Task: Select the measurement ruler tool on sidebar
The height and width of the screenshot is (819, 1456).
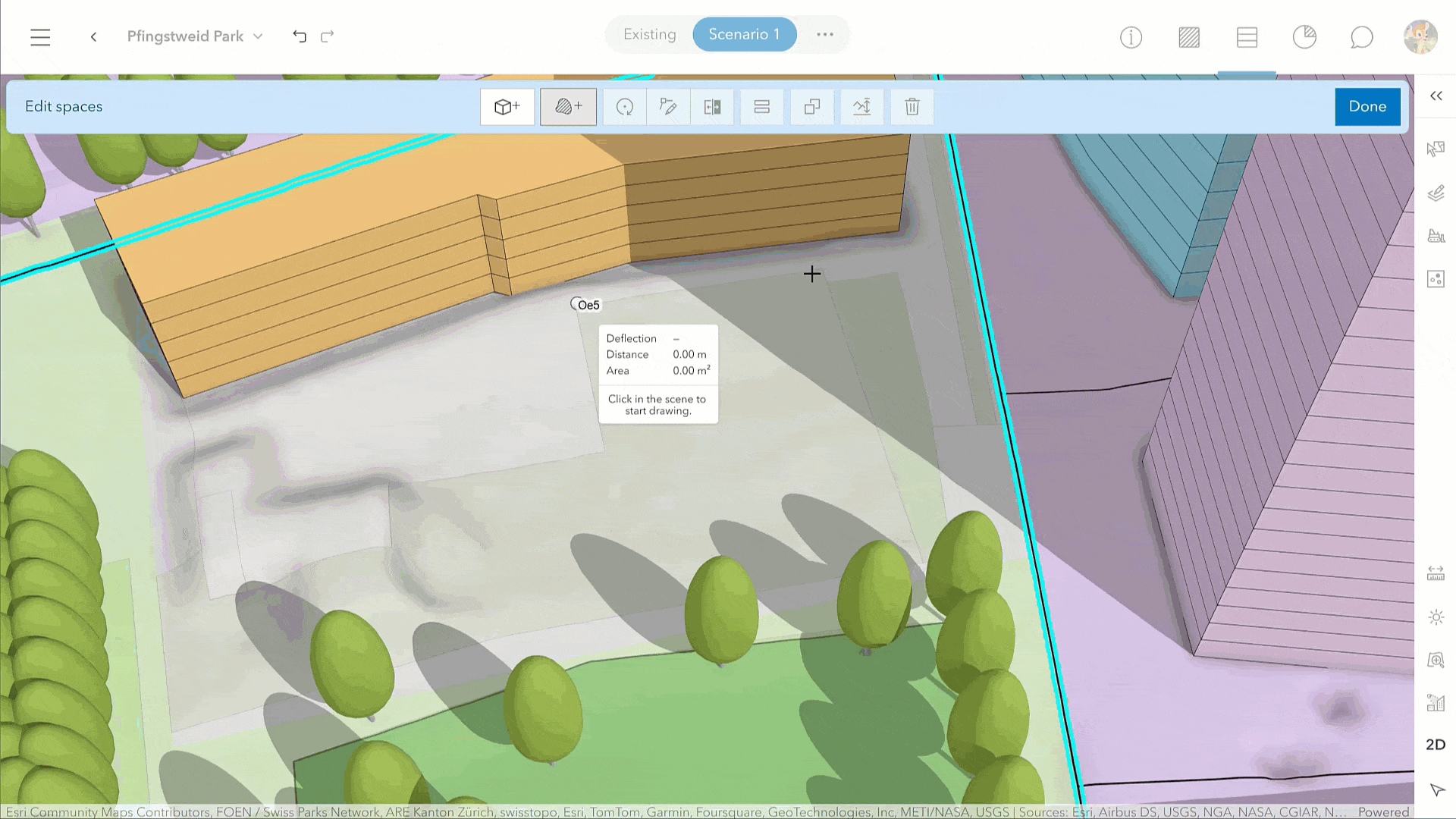Action: [1436, 573]
